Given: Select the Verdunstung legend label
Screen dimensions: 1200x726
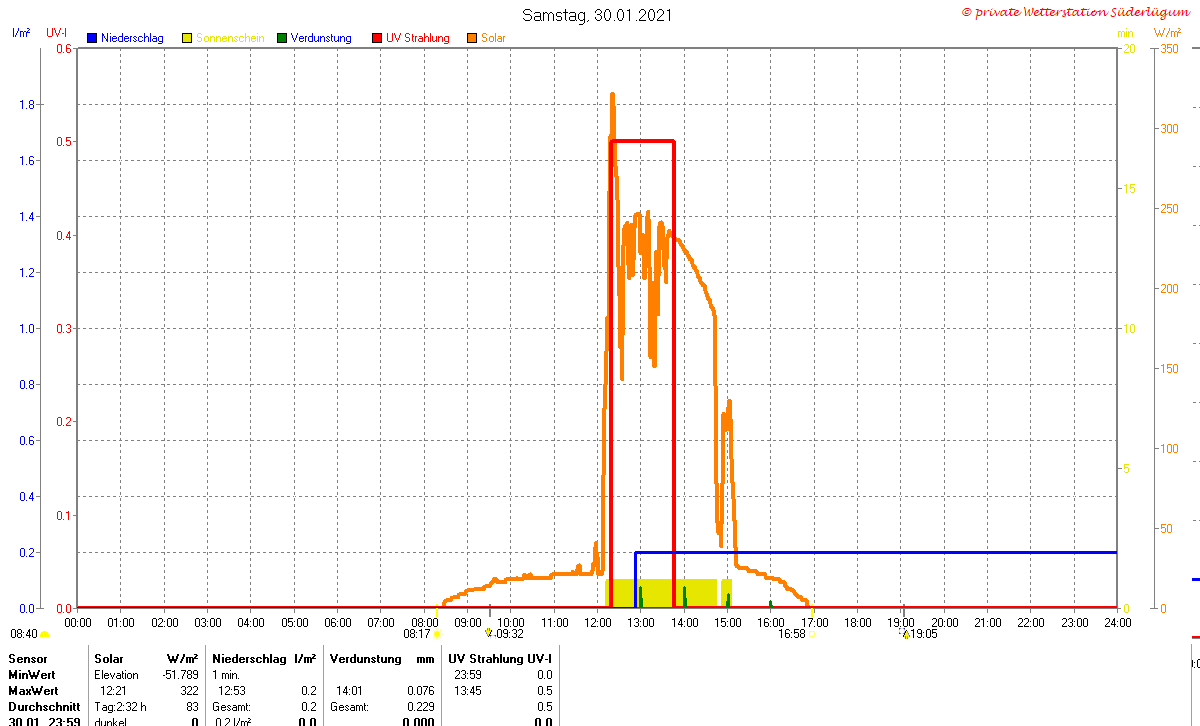Looking at the screenshot, I should coord(321,38).
